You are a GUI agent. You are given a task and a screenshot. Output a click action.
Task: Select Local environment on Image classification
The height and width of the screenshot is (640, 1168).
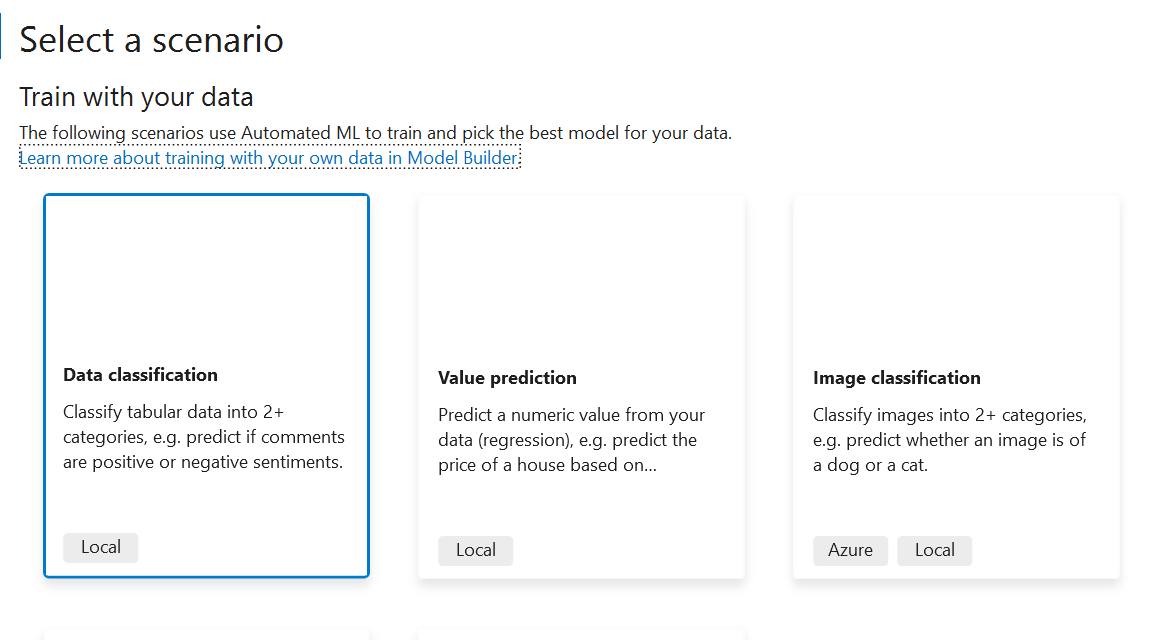[x=934, y=550]
